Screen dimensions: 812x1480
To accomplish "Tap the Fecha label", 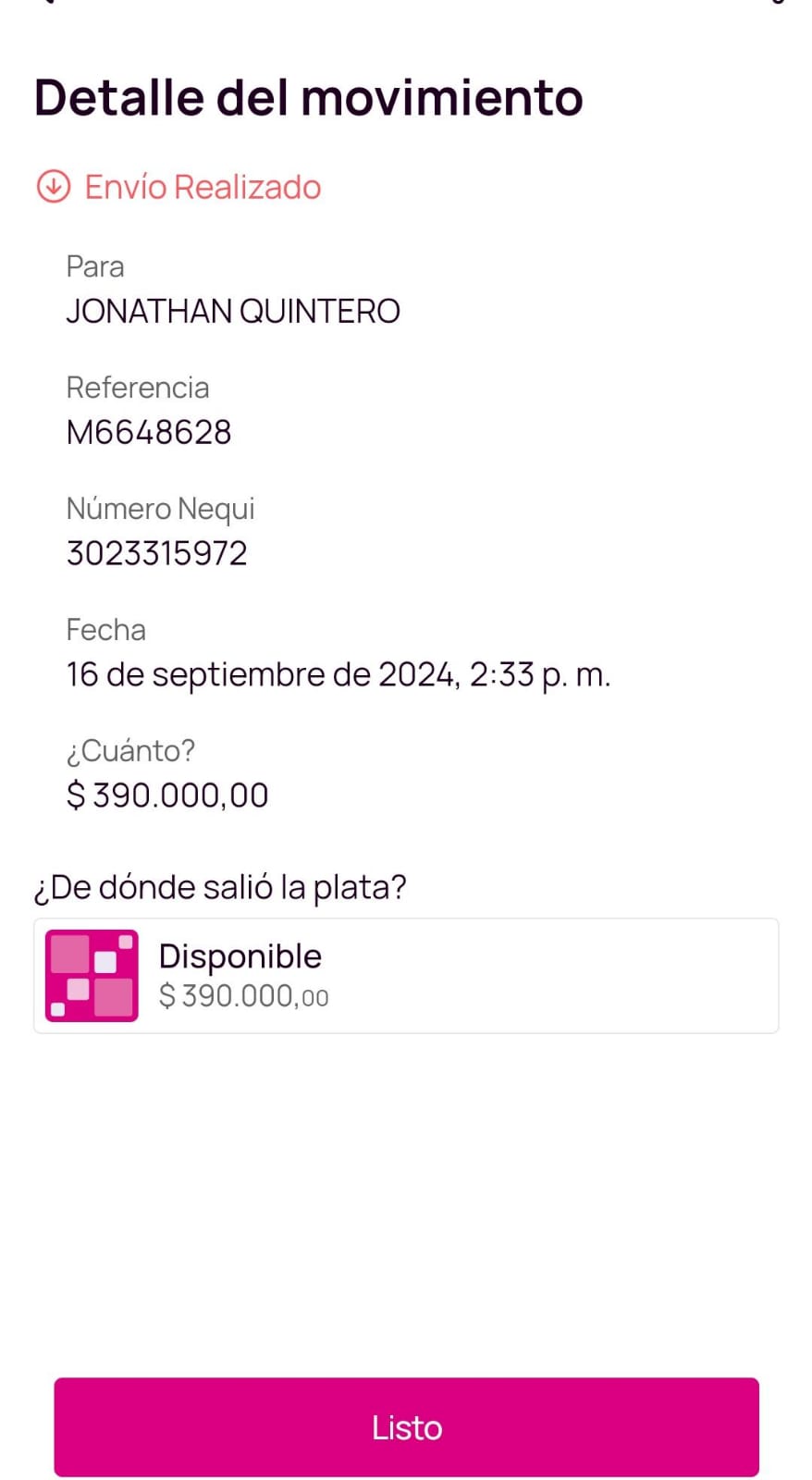I will point(106,630).
